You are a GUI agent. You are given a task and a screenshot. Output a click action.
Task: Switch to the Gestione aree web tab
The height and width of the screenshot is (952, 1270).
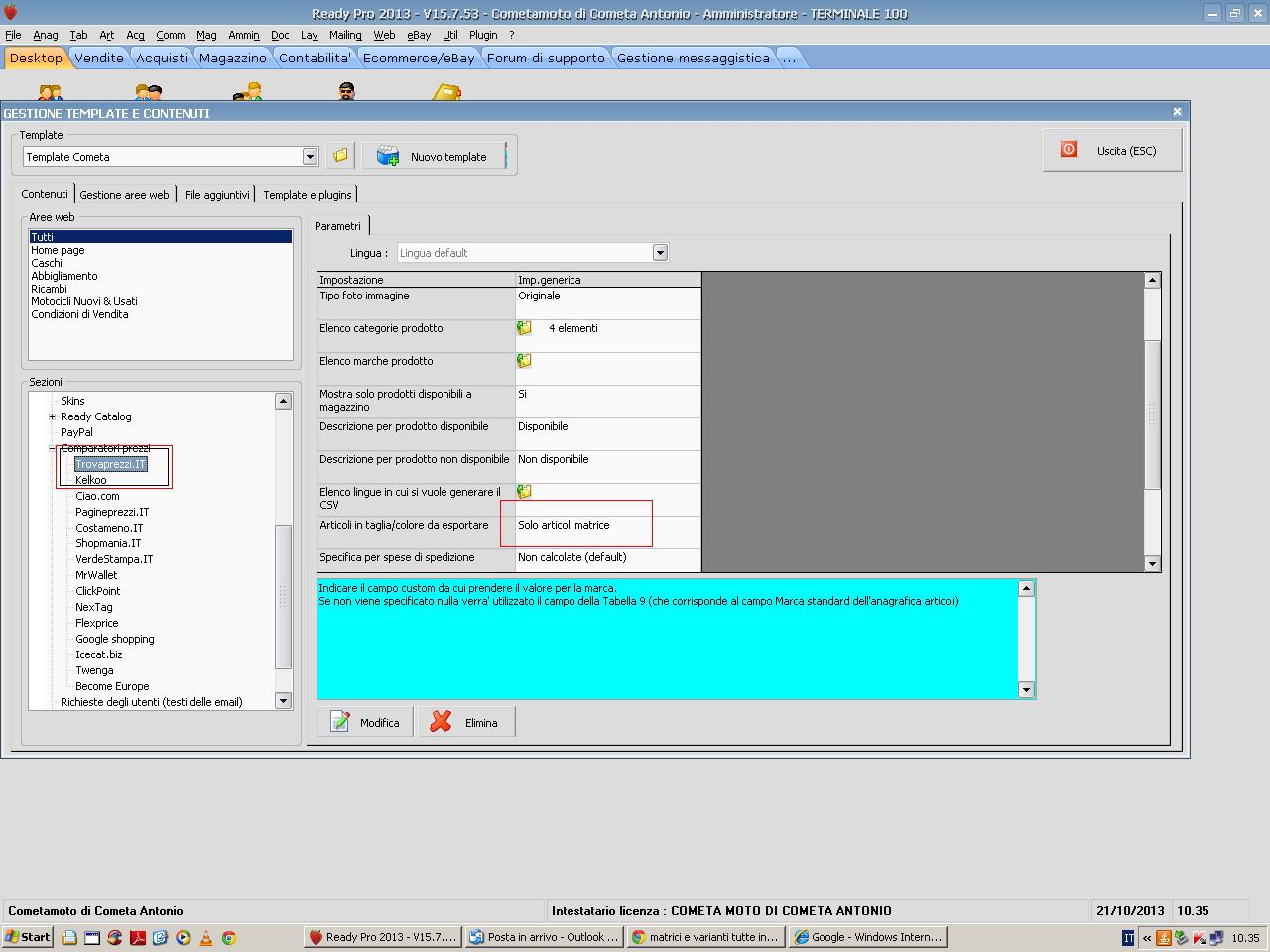(x=124, y=195)
